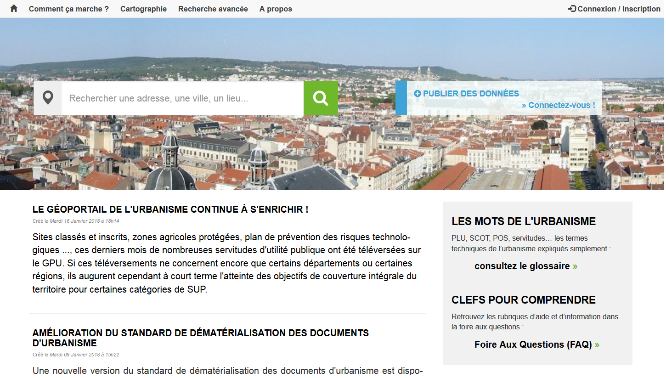Click Connexion / Inscription link
The width and height of the screenshot is (666, 378).
614,9
